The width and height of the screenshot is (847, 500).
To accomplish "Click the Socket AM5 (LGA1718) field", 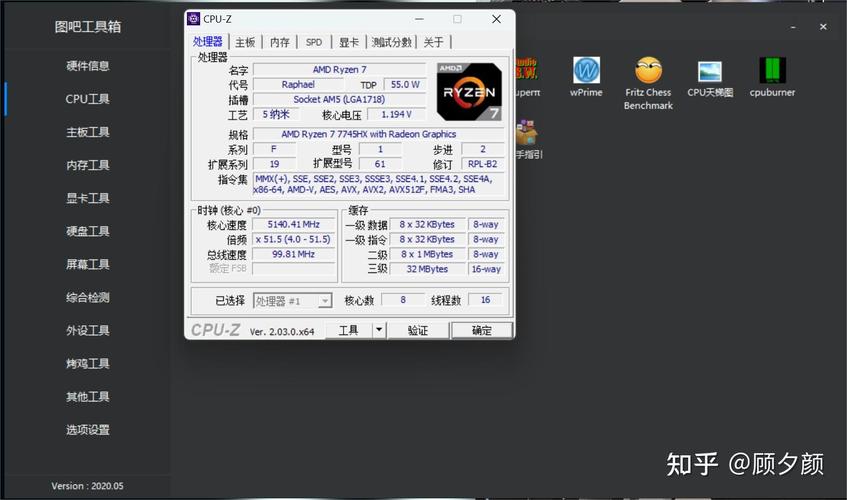I will [339, 99].
